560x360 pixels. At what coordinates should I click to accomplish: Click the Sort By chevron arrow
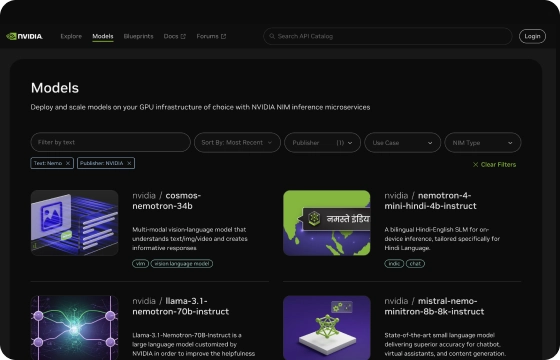tap(270, 143)
